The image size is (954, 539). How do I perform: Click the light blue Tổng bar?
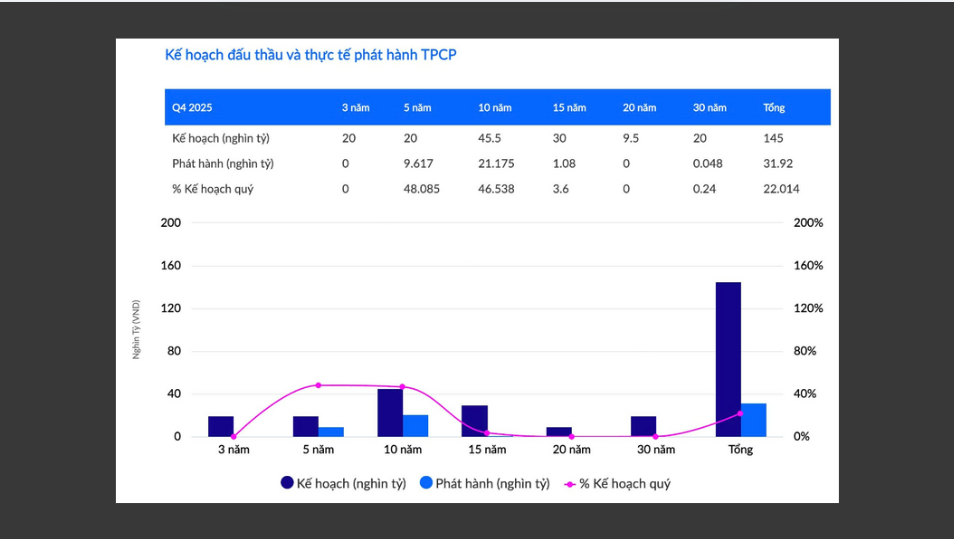(x=754, y=420)
